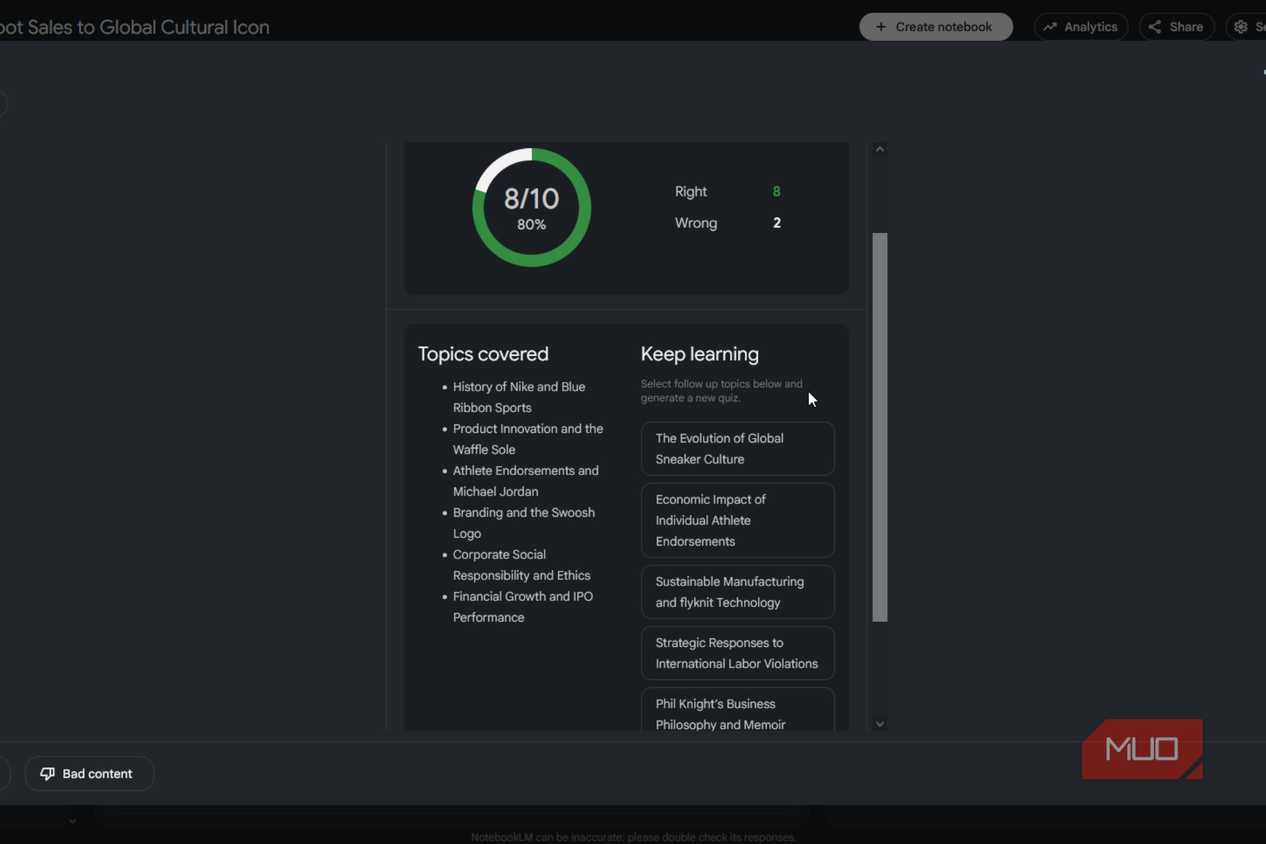The width and height of the screenshot is (1266, 844).
Task: Click the 8/10 score progress ring
Action: pyautogui.click(x=531, y=208)
